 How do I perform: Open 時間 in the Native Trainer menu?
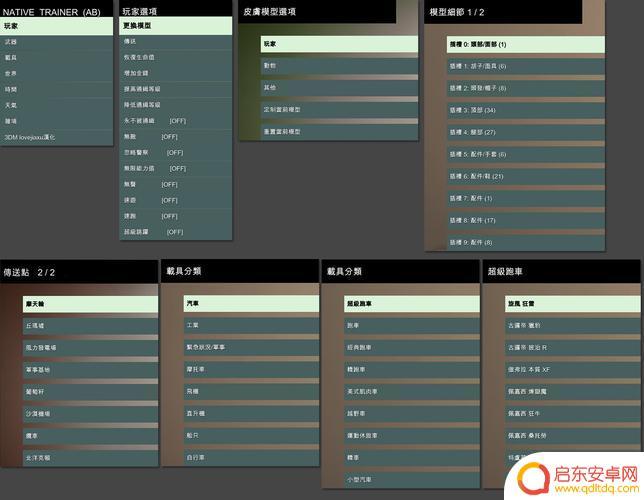coord(56,90)
